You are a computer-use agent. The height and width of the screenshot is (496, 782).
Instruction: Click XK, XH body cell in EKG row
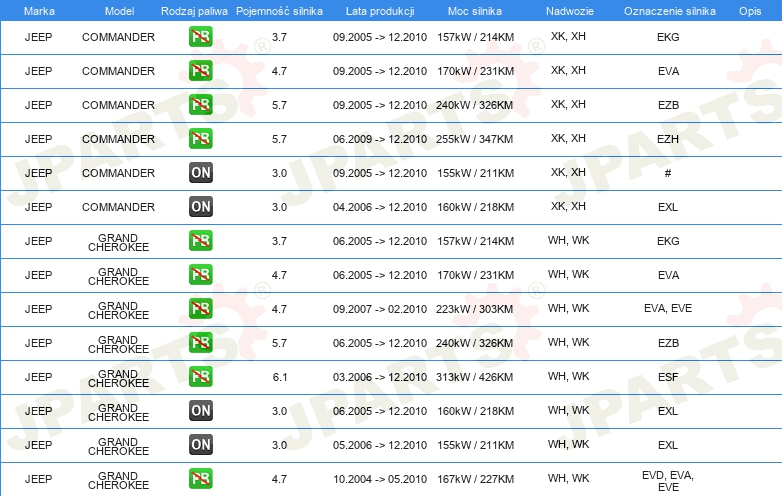point(569,36)
